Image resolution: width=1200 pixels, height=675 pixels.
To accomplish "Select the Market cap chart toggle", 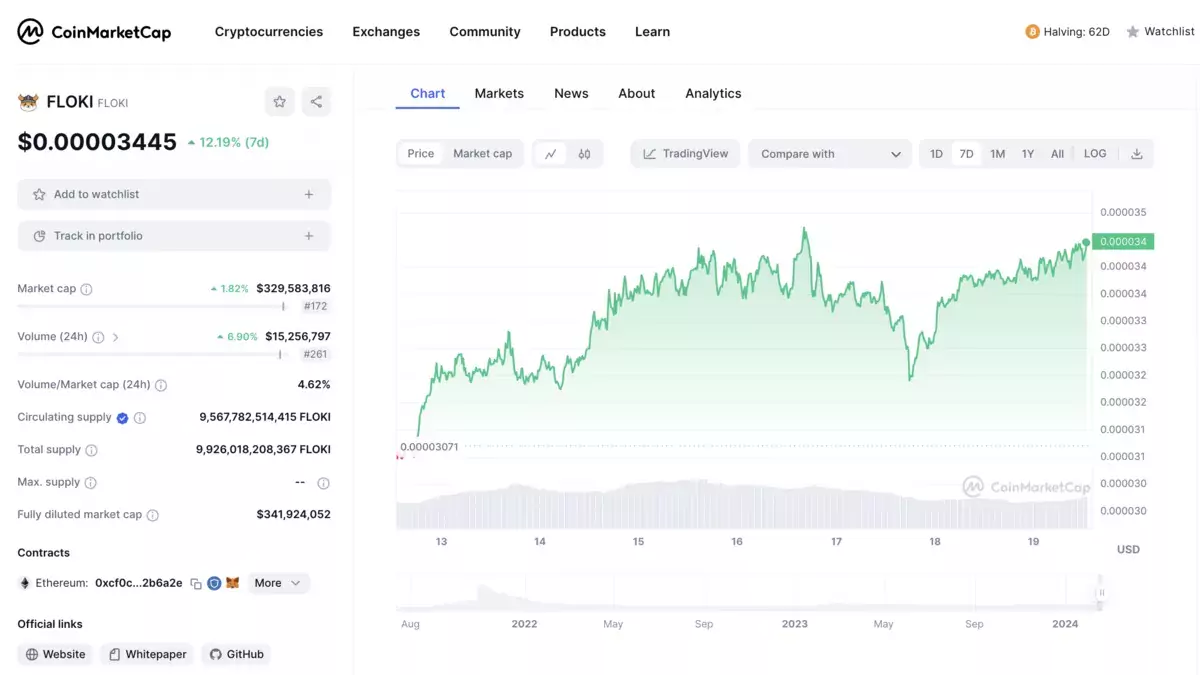I will 482,154.
